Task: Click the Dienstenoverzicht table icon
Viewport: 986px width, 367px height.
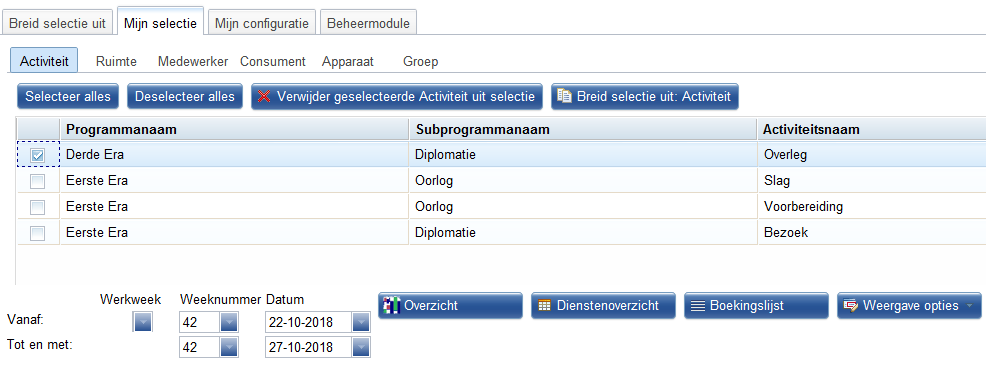Action: [x=545, y=306]
